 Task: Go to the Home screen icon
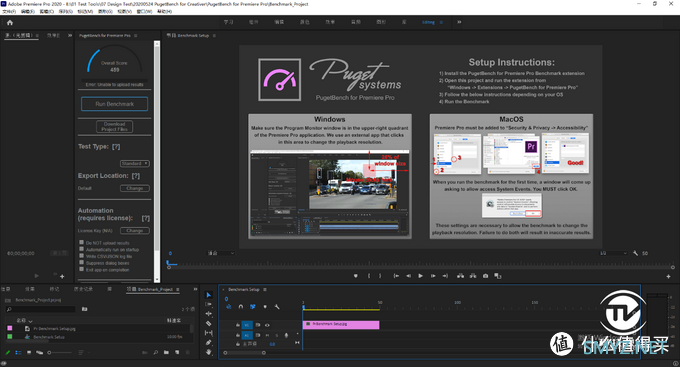tap(10, 23)
